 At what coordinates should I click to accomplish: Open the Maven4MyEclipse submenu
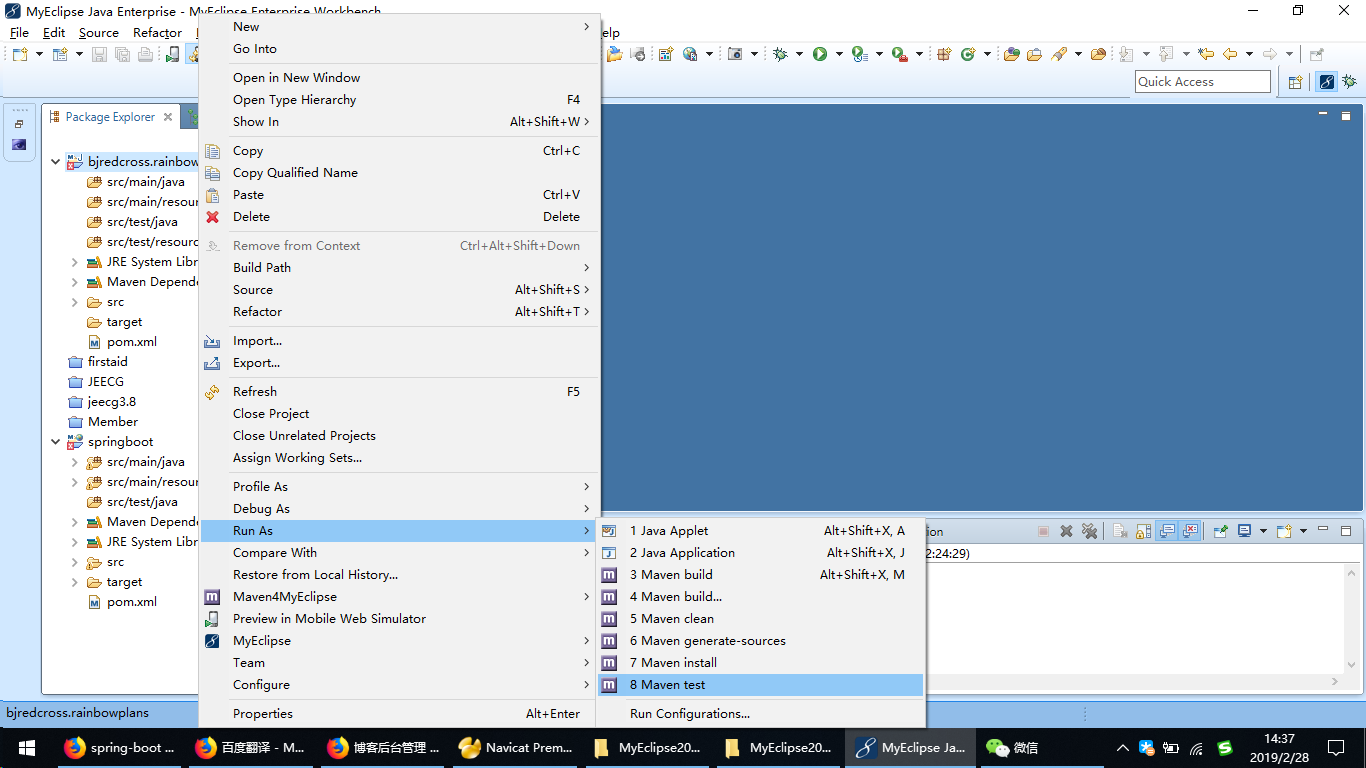click(x=399, y=597)
